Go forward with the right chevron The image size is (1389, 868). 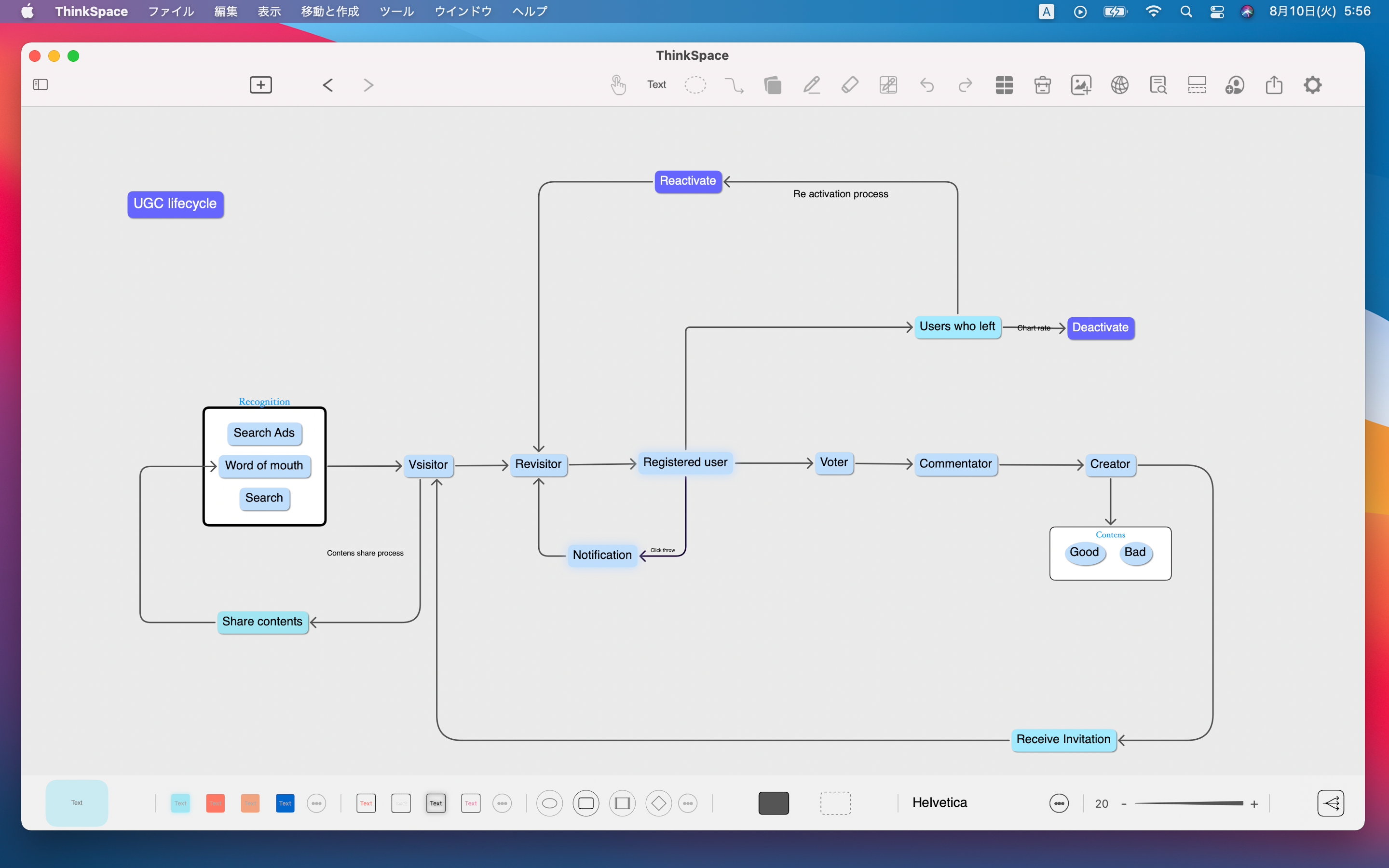pyautogui.click(x=368, y=85)
